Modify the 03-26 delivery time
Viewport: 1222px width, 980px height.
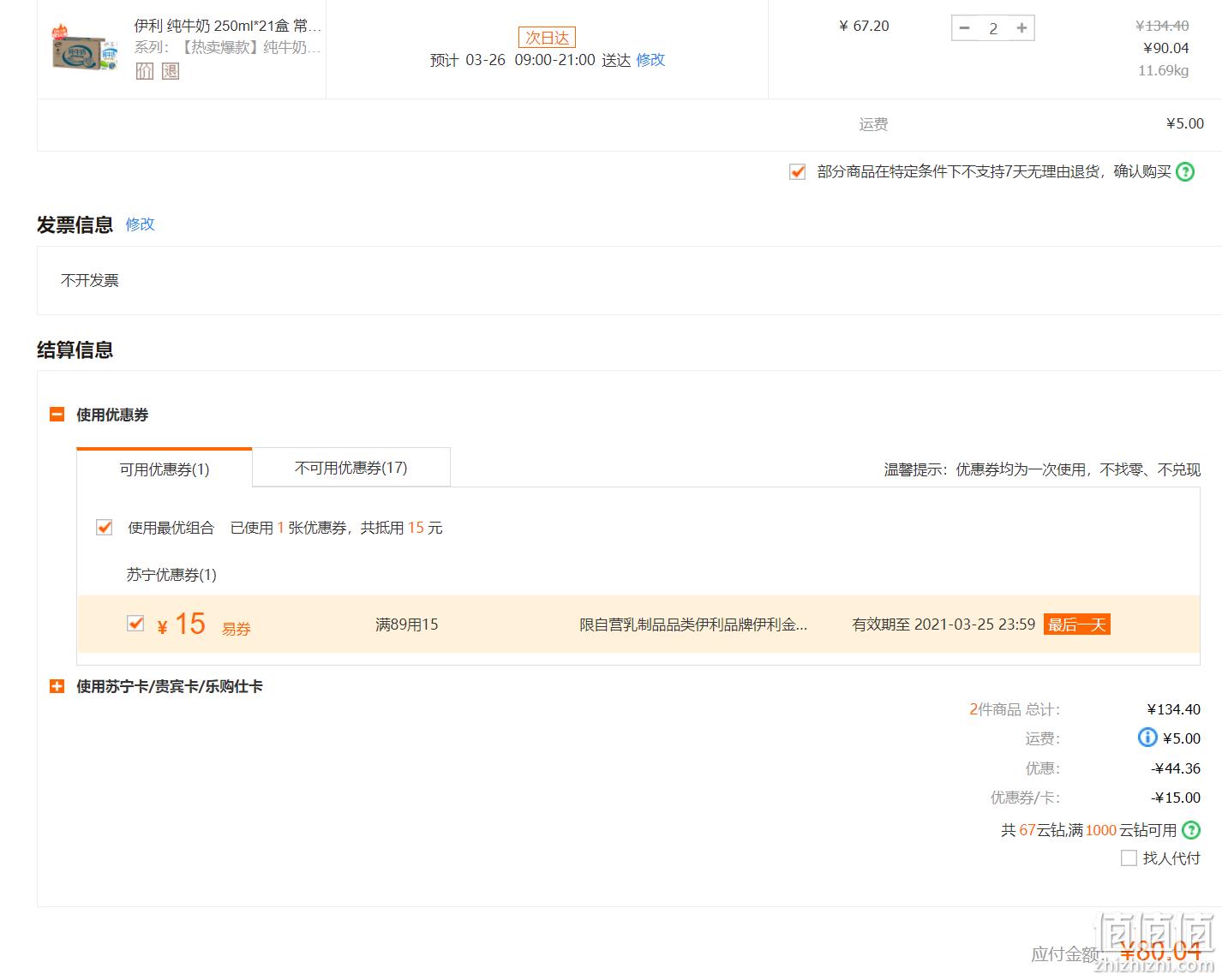click(650, 60)
